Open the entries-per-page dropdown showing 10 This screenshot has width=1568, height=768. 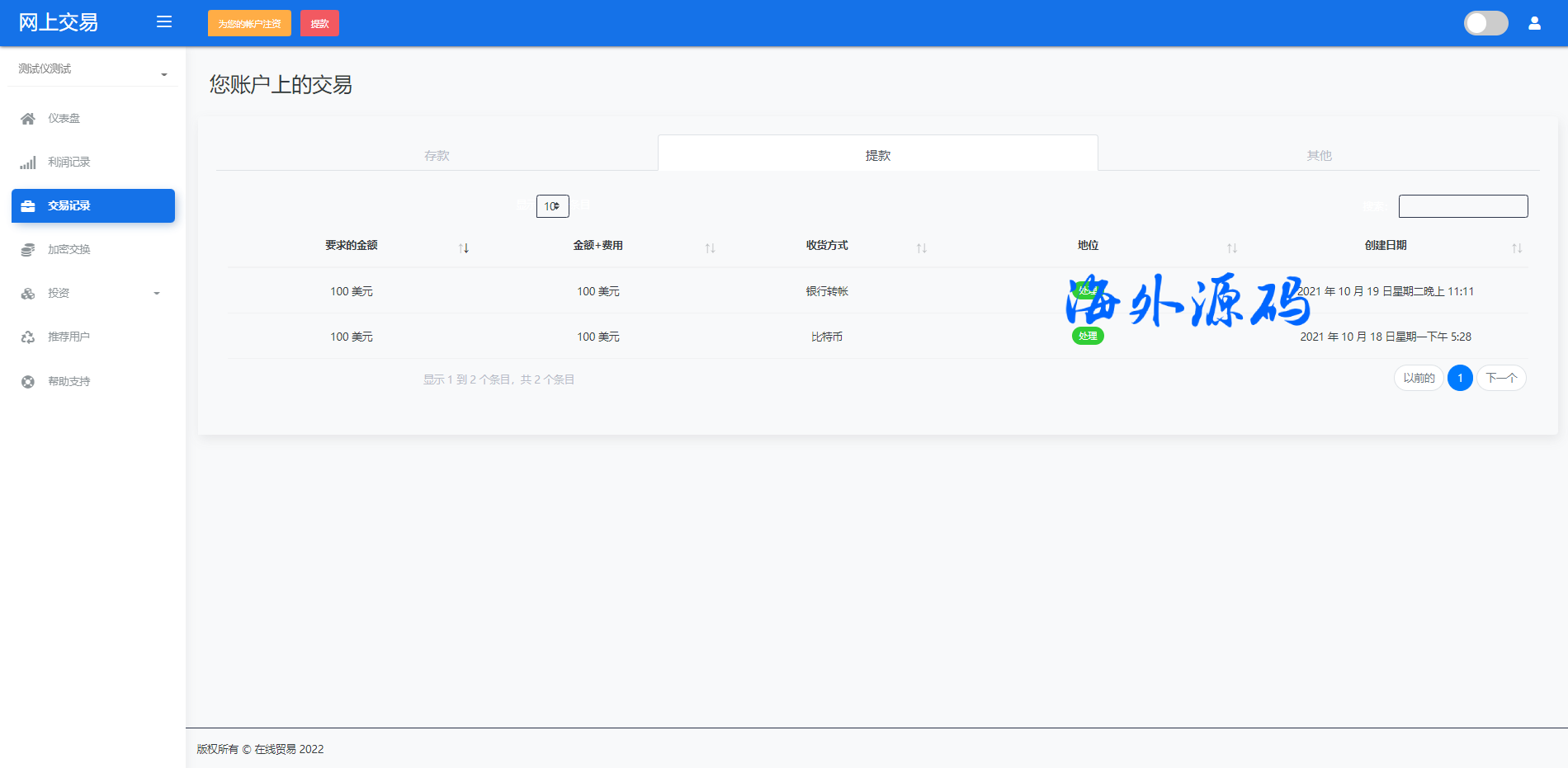pos(552,206)
